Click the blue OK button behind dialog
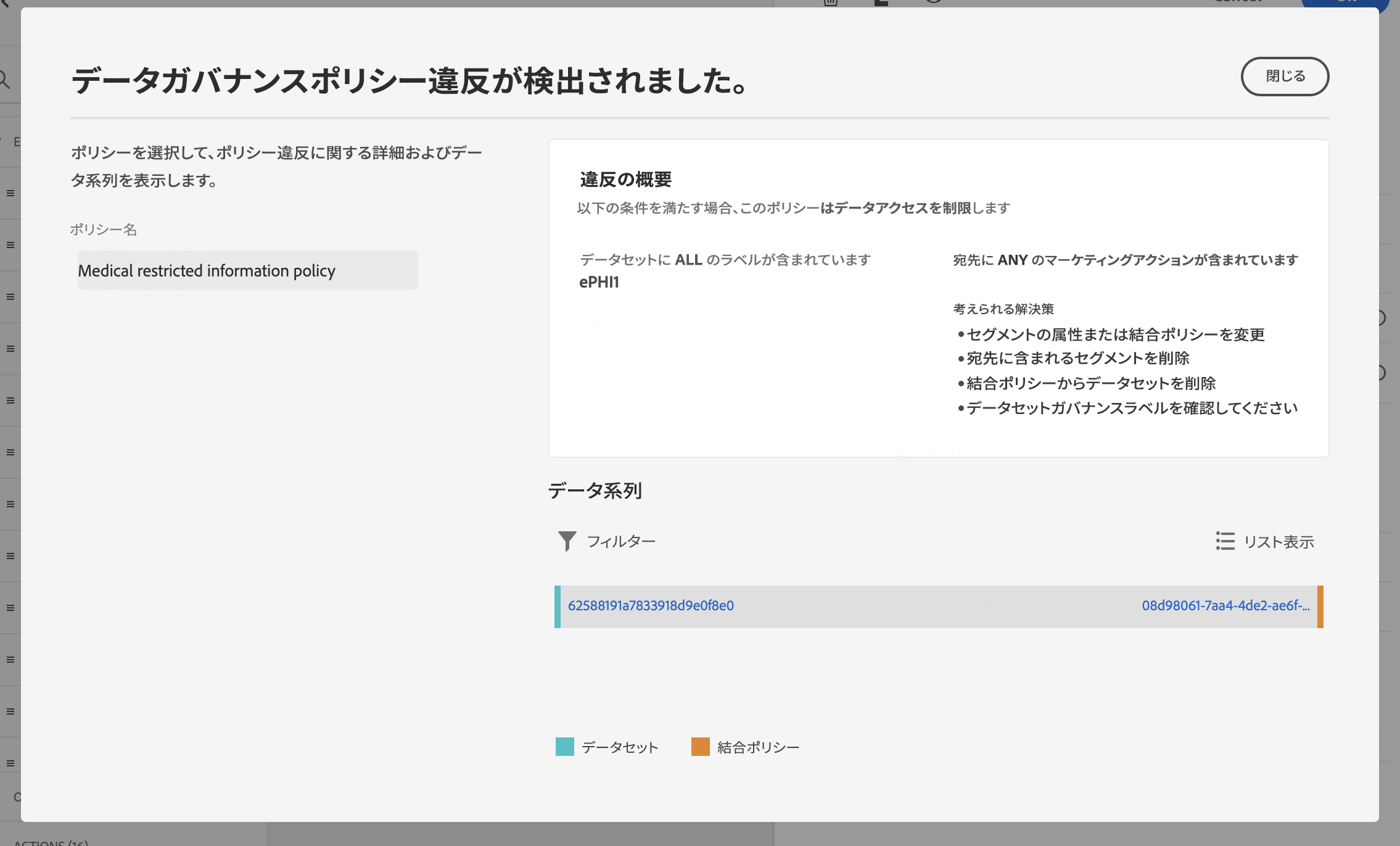Screen dimensions: 1400x846 pyautogui.click(x=1344, y=2)
